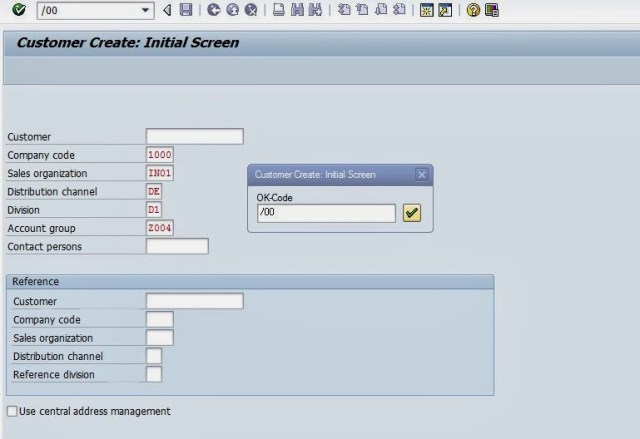Image resolution: width=640 pixels, height=439 pixels.
Task: Click the command field showing /00
Action: [x=95, y=10]
